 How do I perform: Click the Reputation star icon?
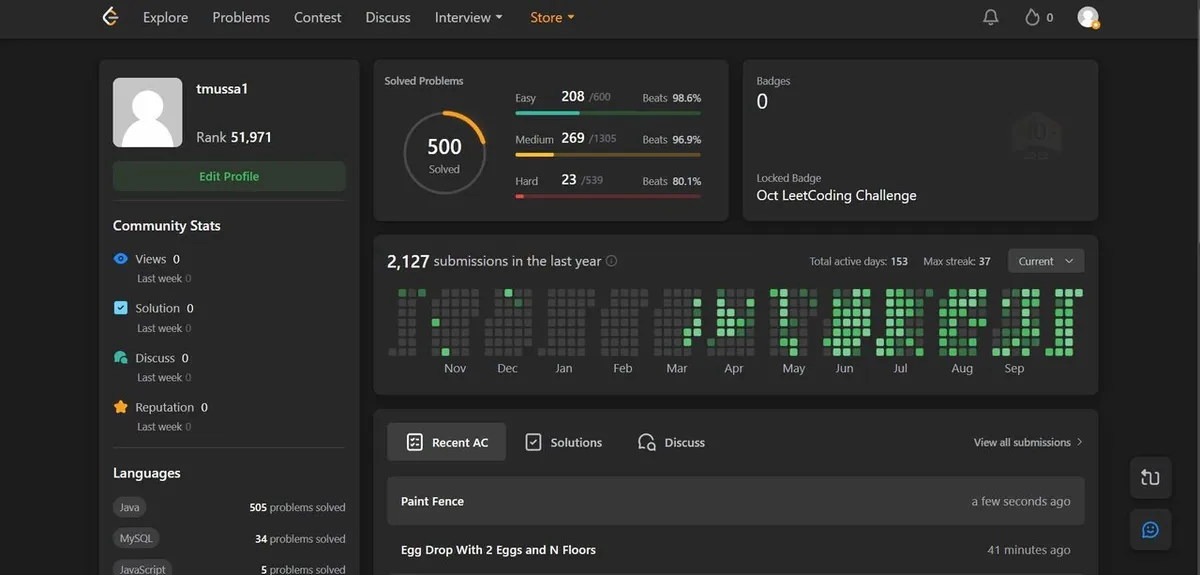pyautogui.click(x=121, y=407)
